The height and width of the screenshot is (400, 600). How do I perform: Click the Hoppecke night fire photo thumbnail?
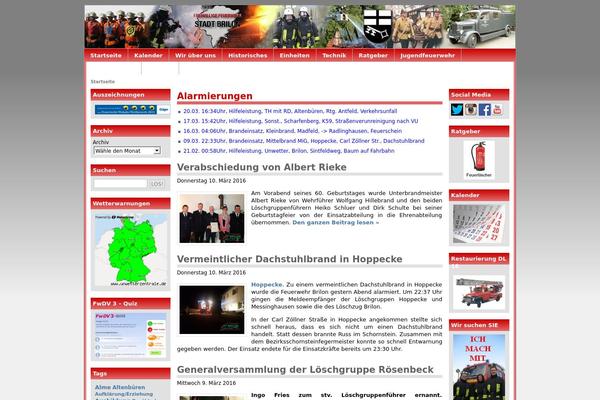(x=212, y=310)
